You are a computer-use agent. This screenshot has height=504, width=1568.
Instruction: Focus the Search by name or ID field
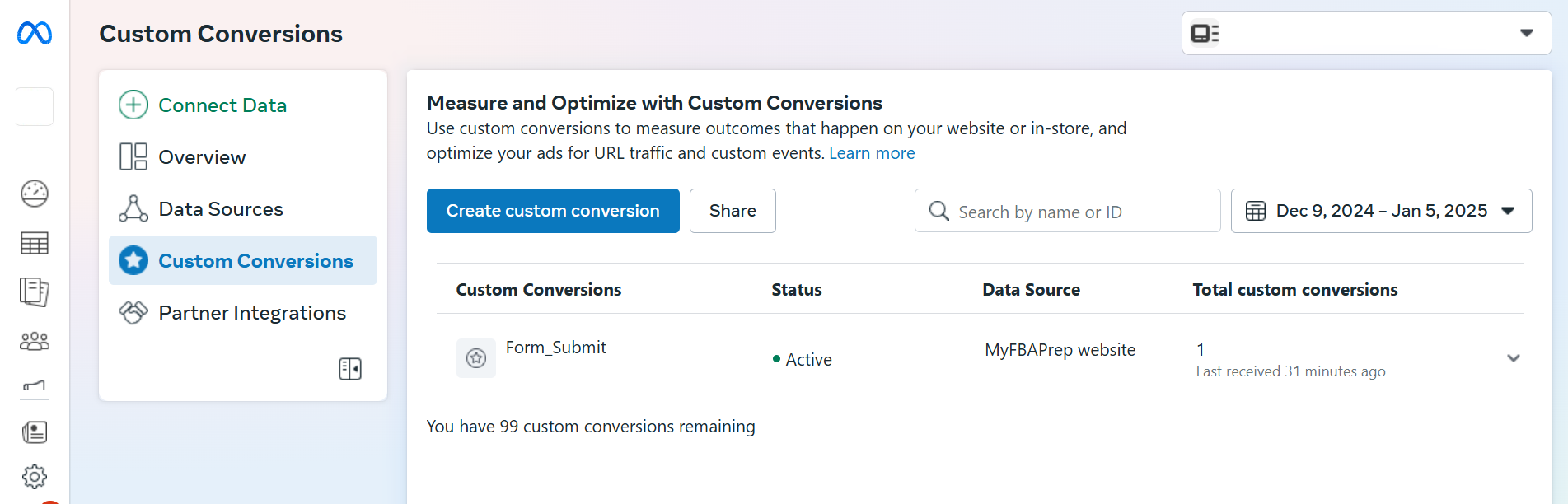point(1068,211)
